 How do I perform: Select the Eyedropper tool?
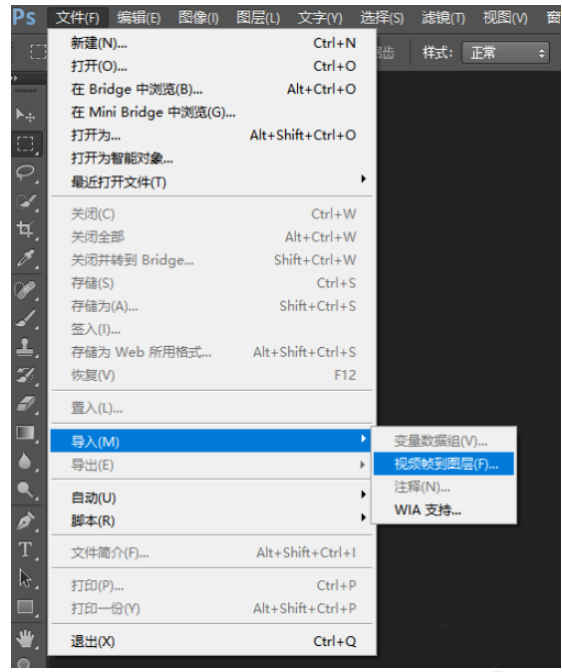click(25, 259)
